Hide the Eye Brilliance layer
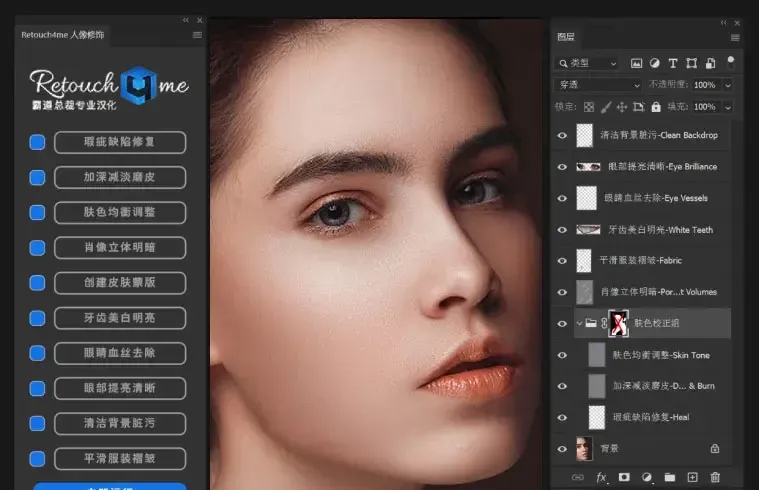759x490 pixels. click(562, 167)
